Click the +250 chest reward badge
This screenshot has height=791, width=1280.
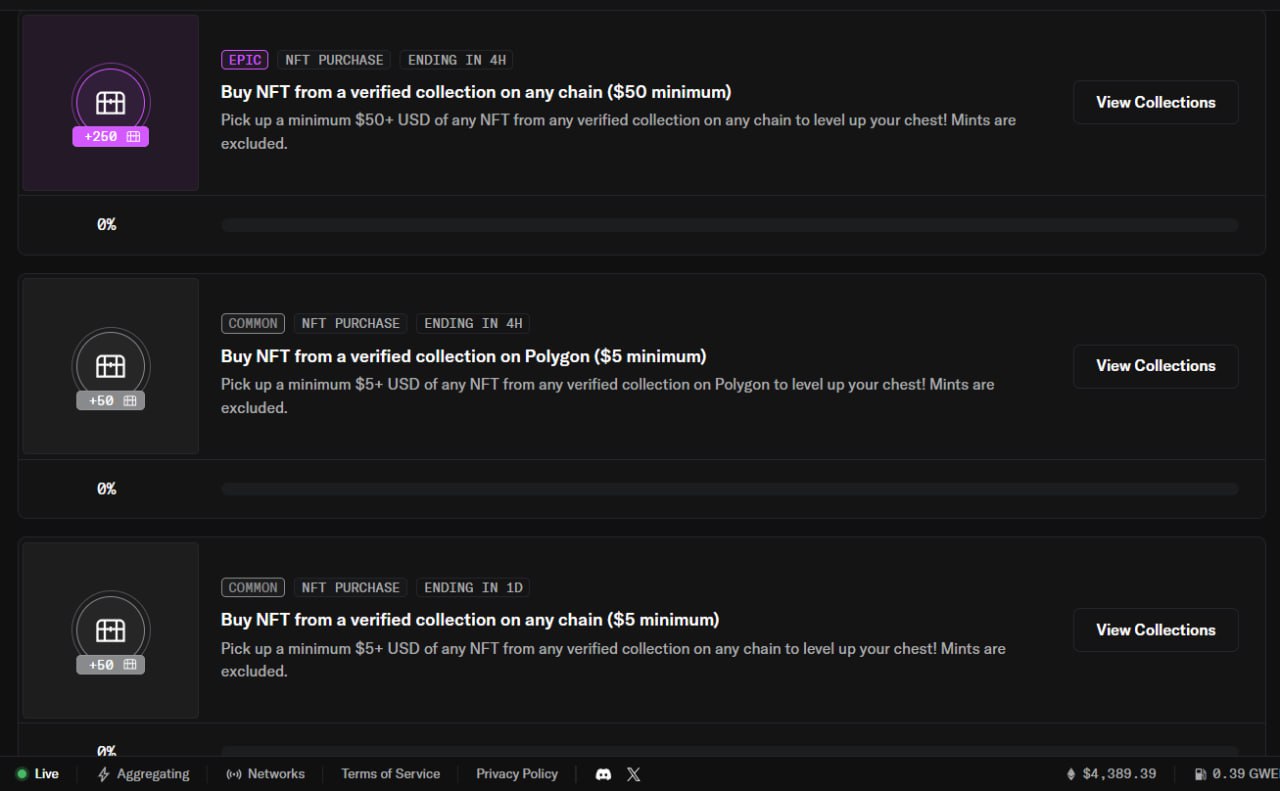(110, 137)
